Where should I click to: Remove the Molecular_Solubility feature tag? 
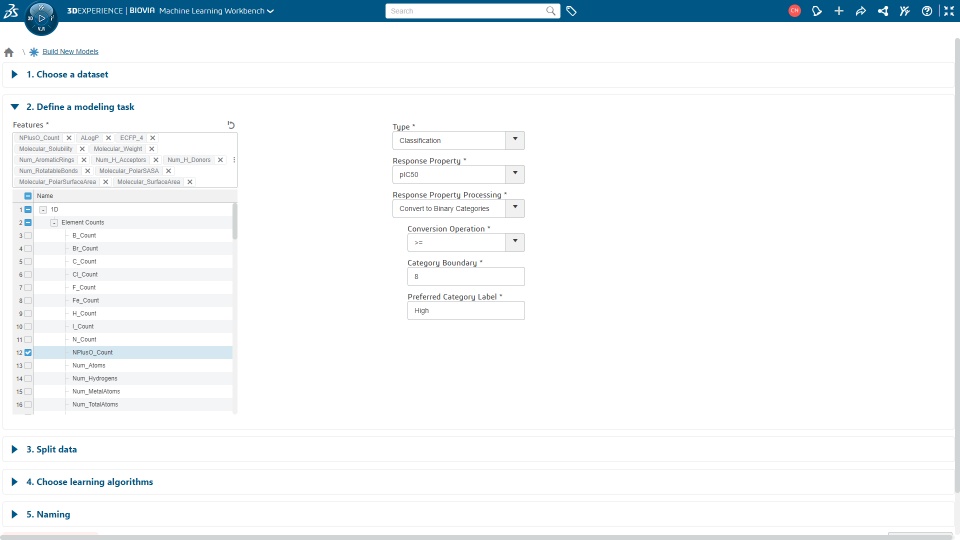click(82, 149)
